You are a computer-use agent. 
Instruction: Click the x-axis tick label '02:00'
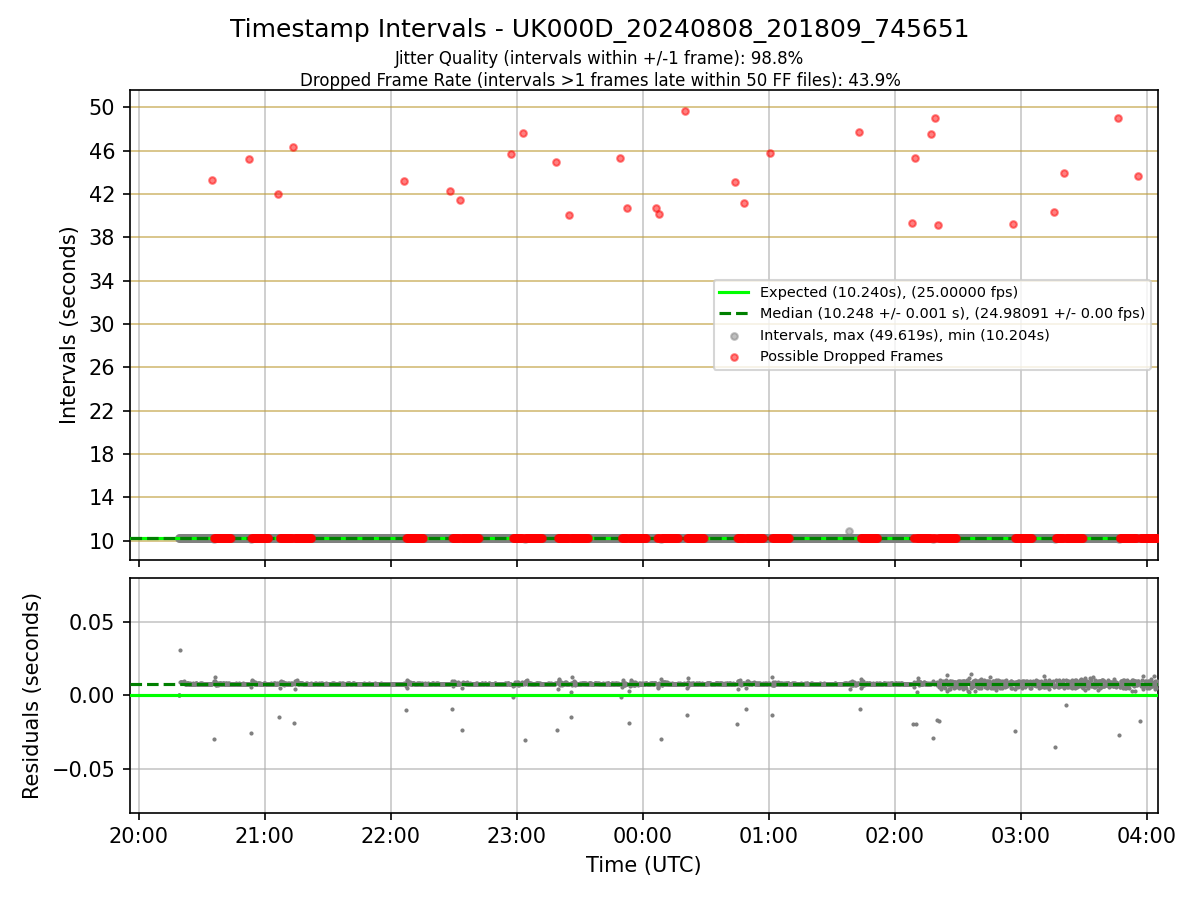895,834
